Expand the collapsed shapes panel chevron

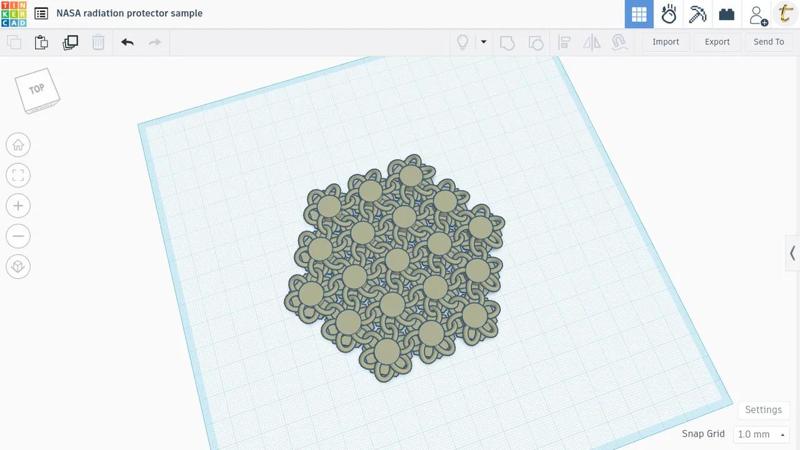tap(792, 253)
